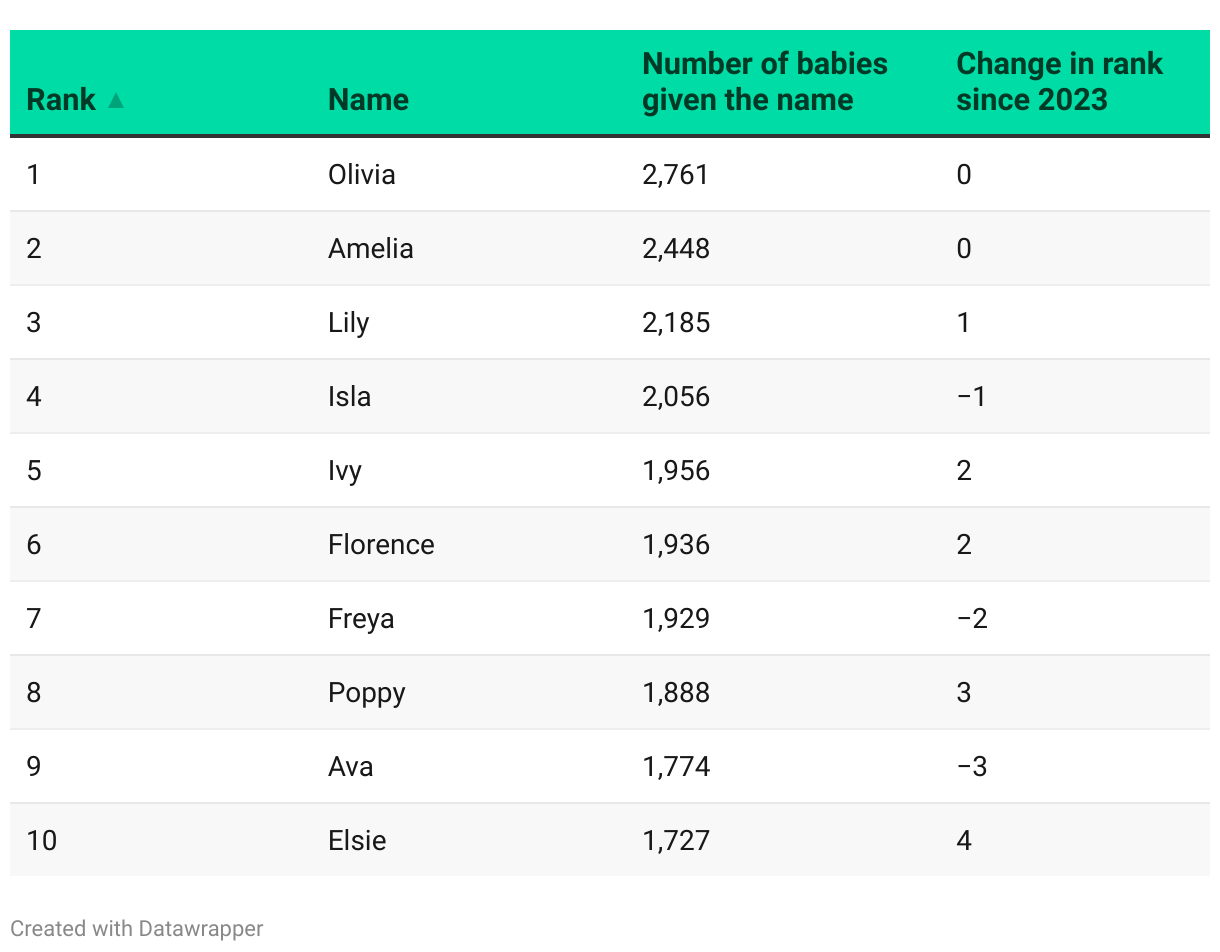Viewport: 1220px width, 952px height.
Task: Click on the Florence name entry
Action: coord(381,545)
